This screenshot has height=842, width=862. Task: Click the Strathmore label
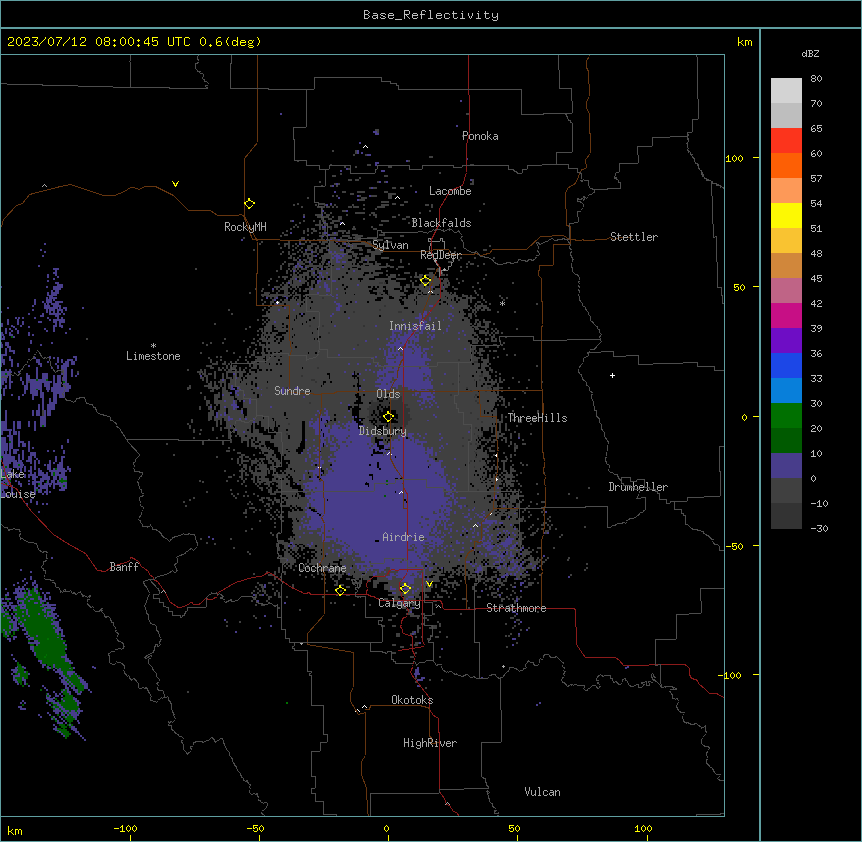(516, 608)
